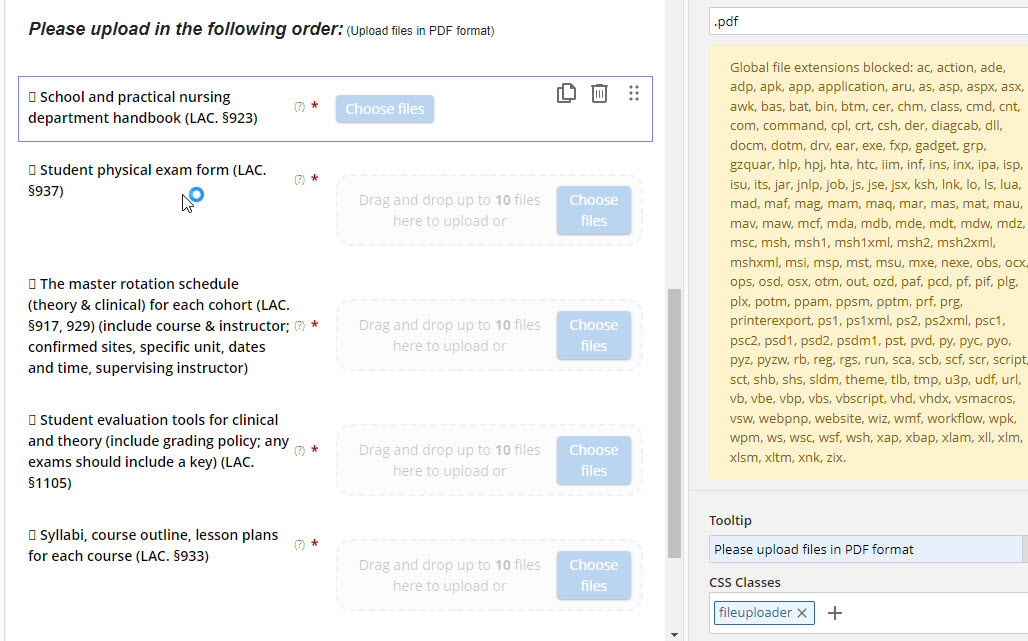Click the drag handle of selected field
The image size is (1028, 641).
(634, 93)
